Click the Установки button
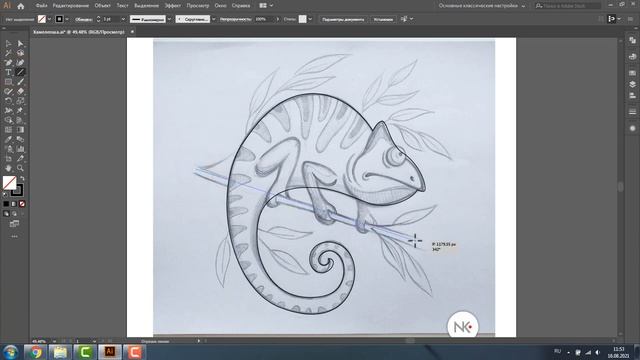640x360 pixels. (x=383, y=19)
